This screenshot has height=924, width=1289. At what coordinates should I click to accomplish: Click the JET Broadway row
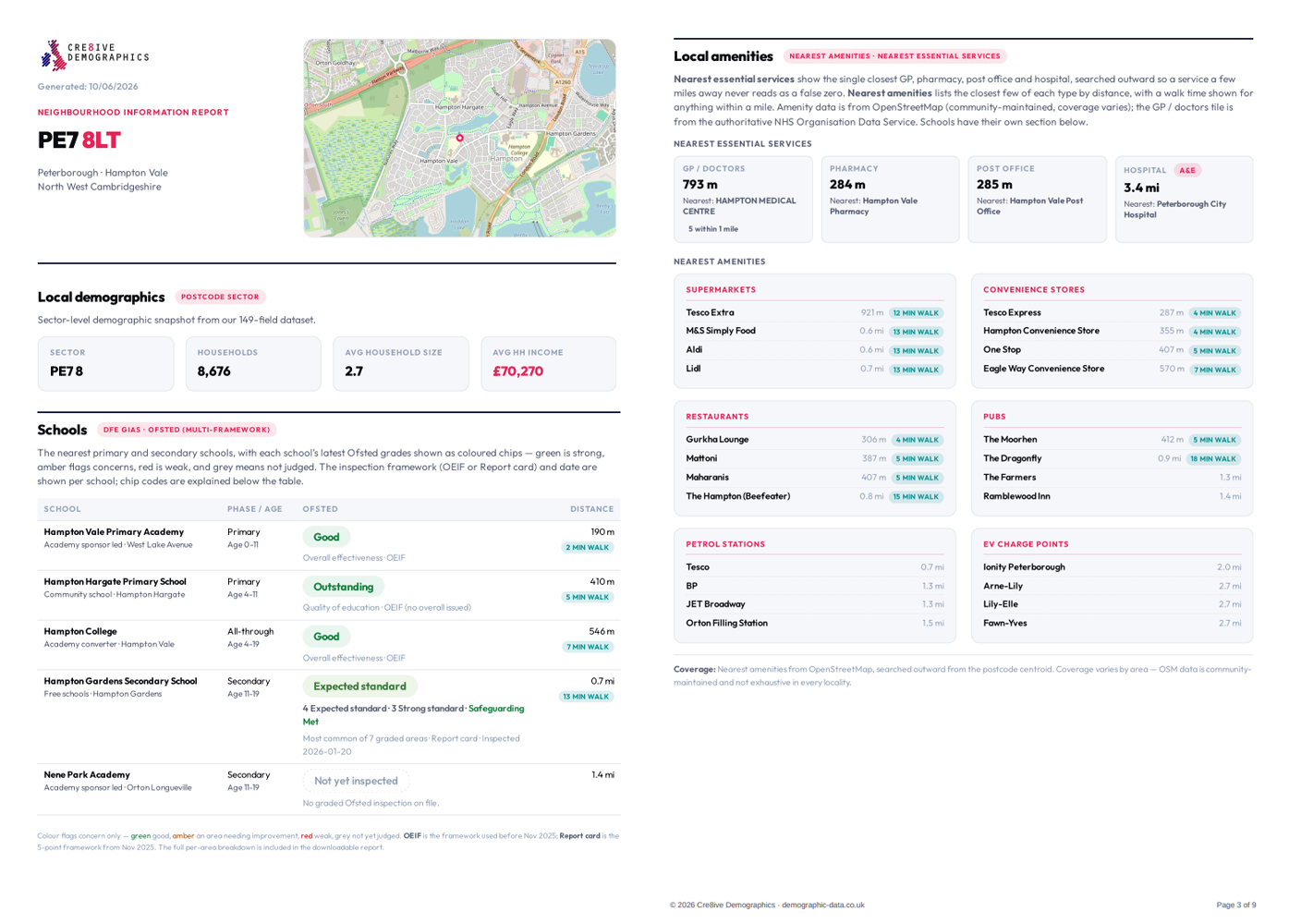click(x=815, y=604)
